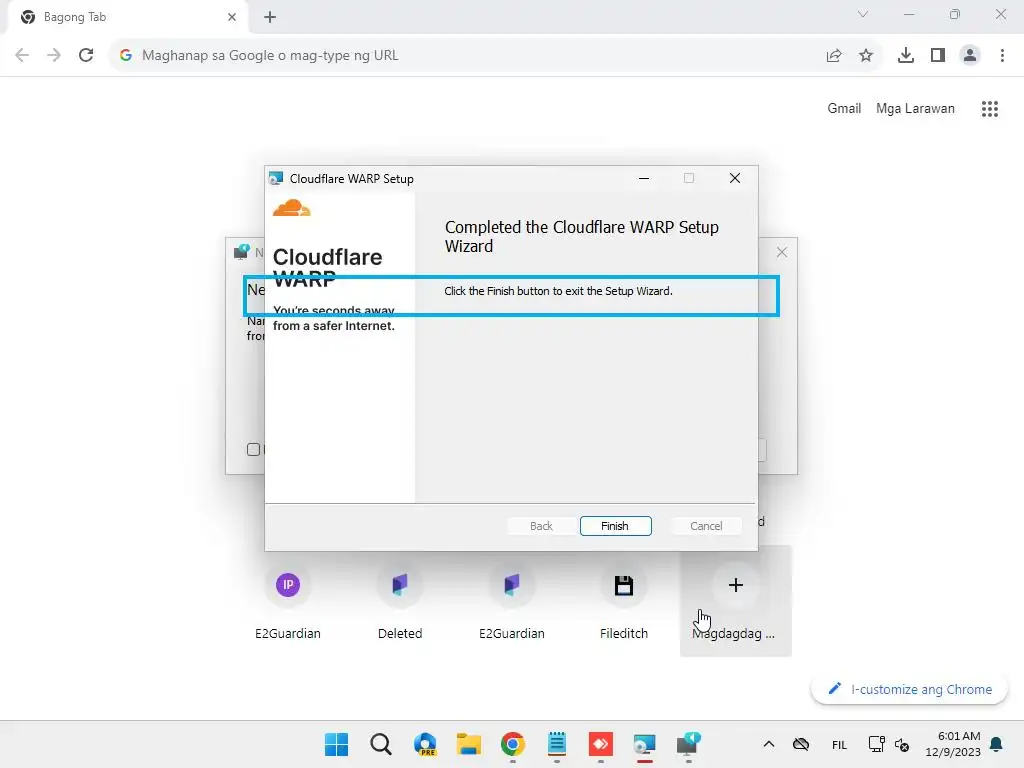Open the tab search chevron
1024x768 pixels.
click(863, 14)
